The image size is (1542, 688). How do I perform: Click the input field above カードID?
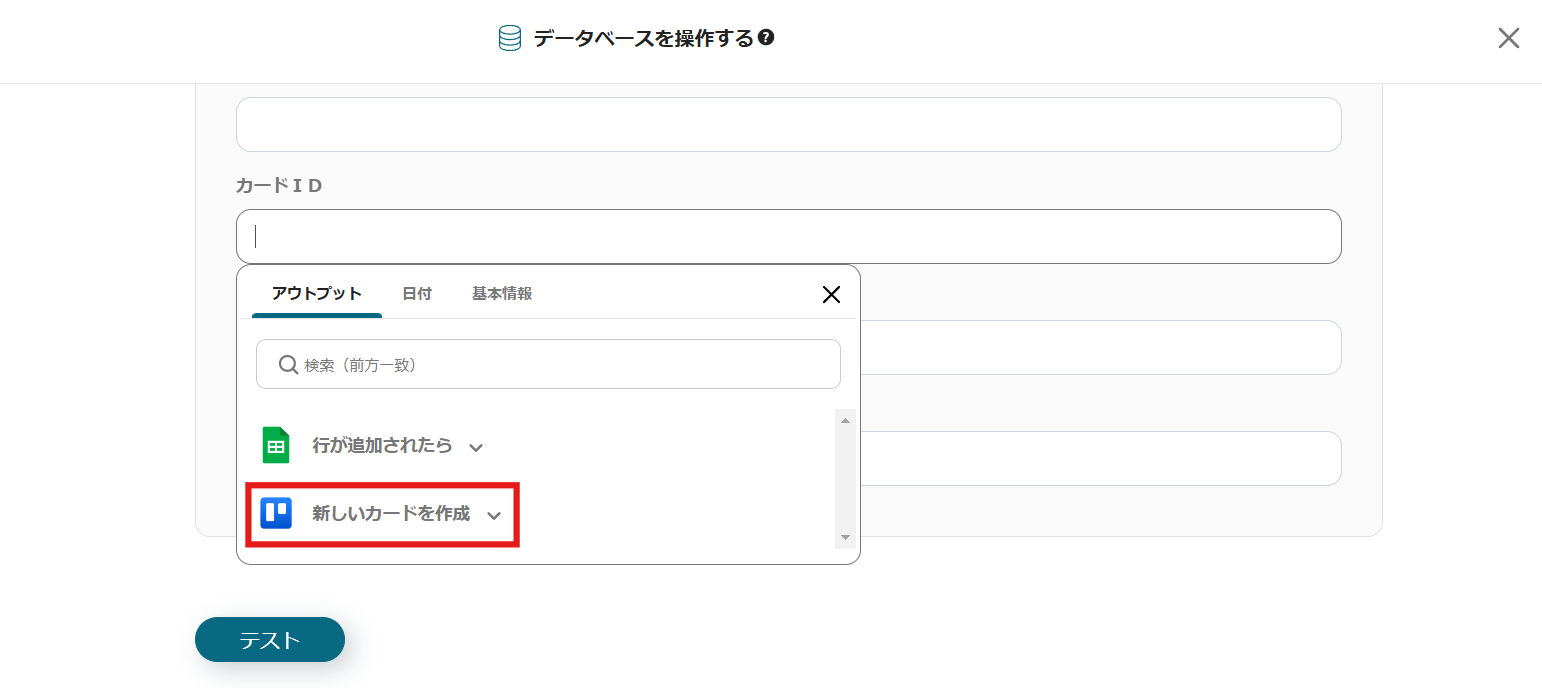coord(788,125)
